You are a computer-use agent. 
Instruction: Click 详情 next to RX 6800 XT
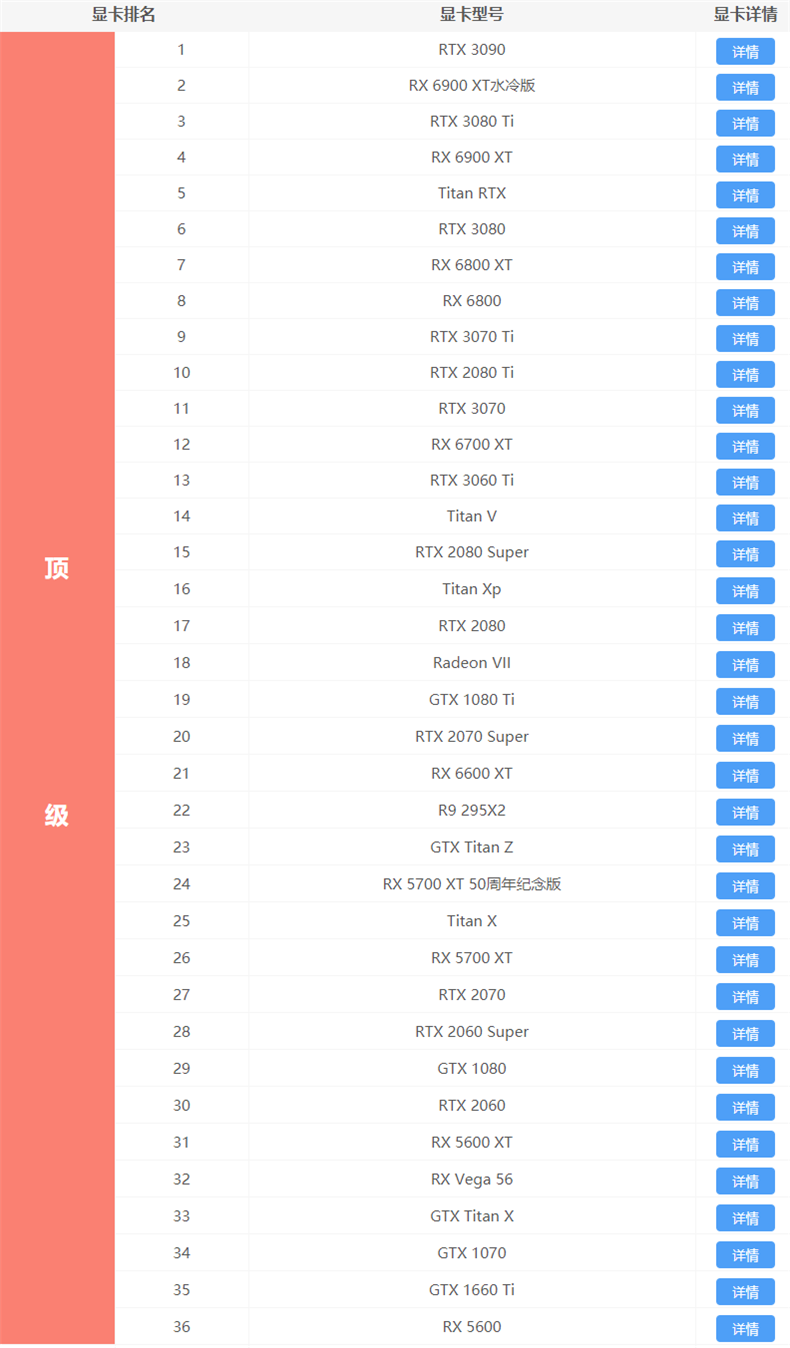(x=745, y=267)
